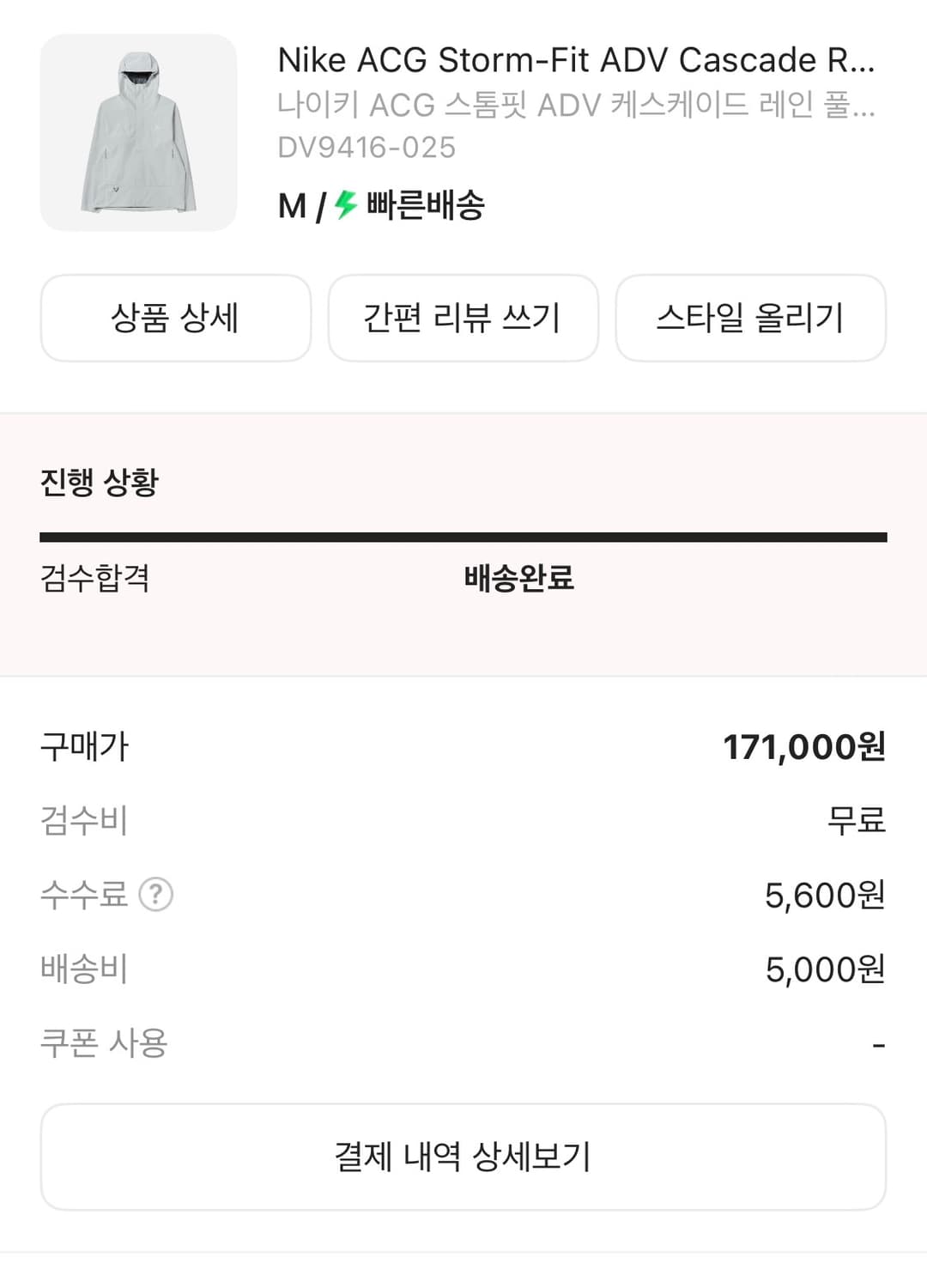Select the Korean product name text
The image size is (927, 1288).
pos(576,105)
